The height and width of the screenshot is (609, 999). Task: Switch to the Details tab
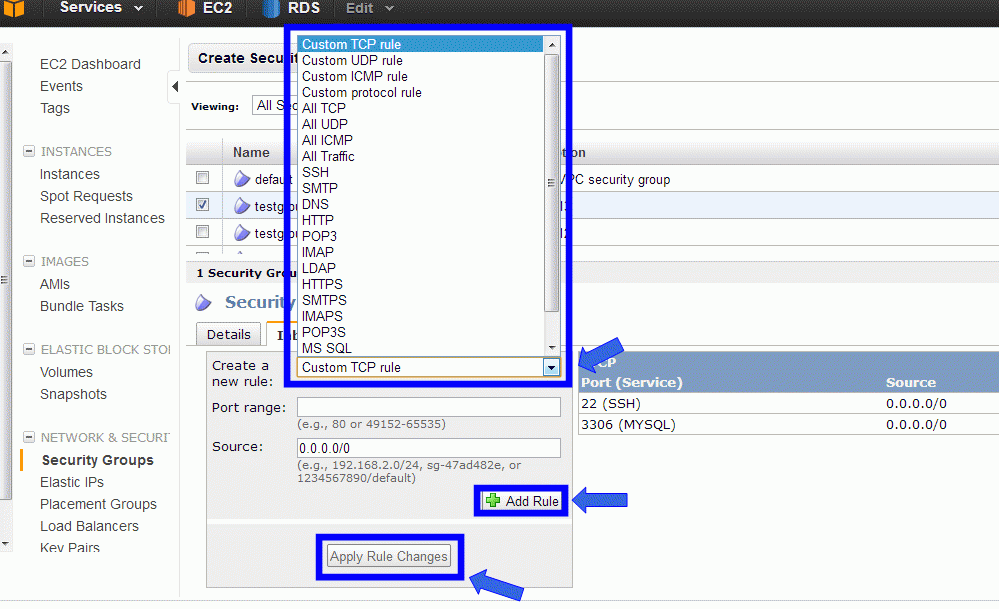pos(229,334)
